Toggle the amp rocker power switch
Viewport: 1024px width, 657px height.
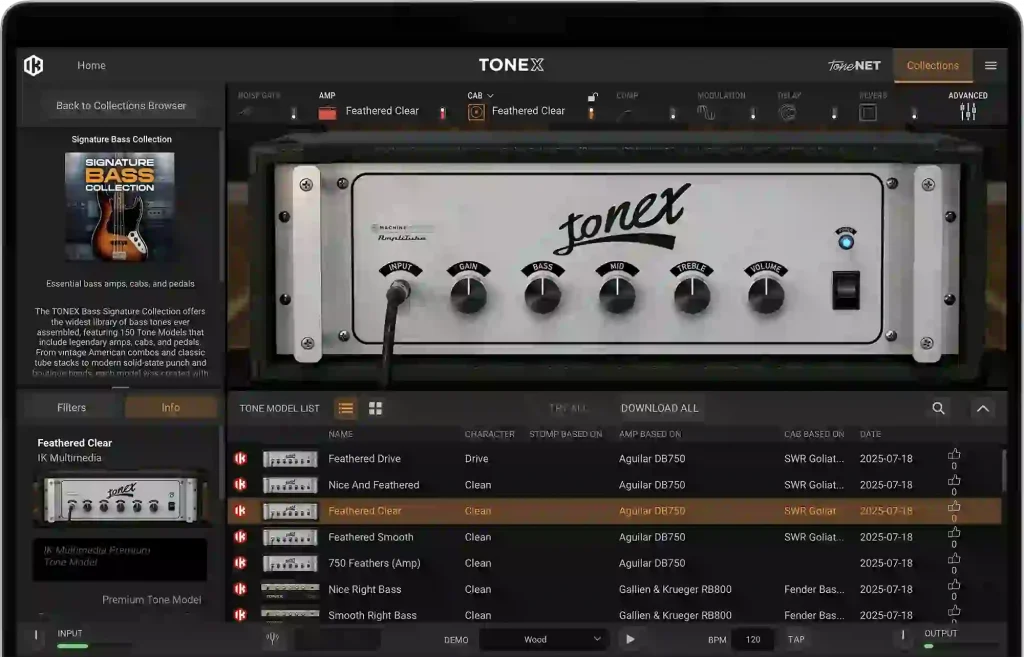coord(846,289)
